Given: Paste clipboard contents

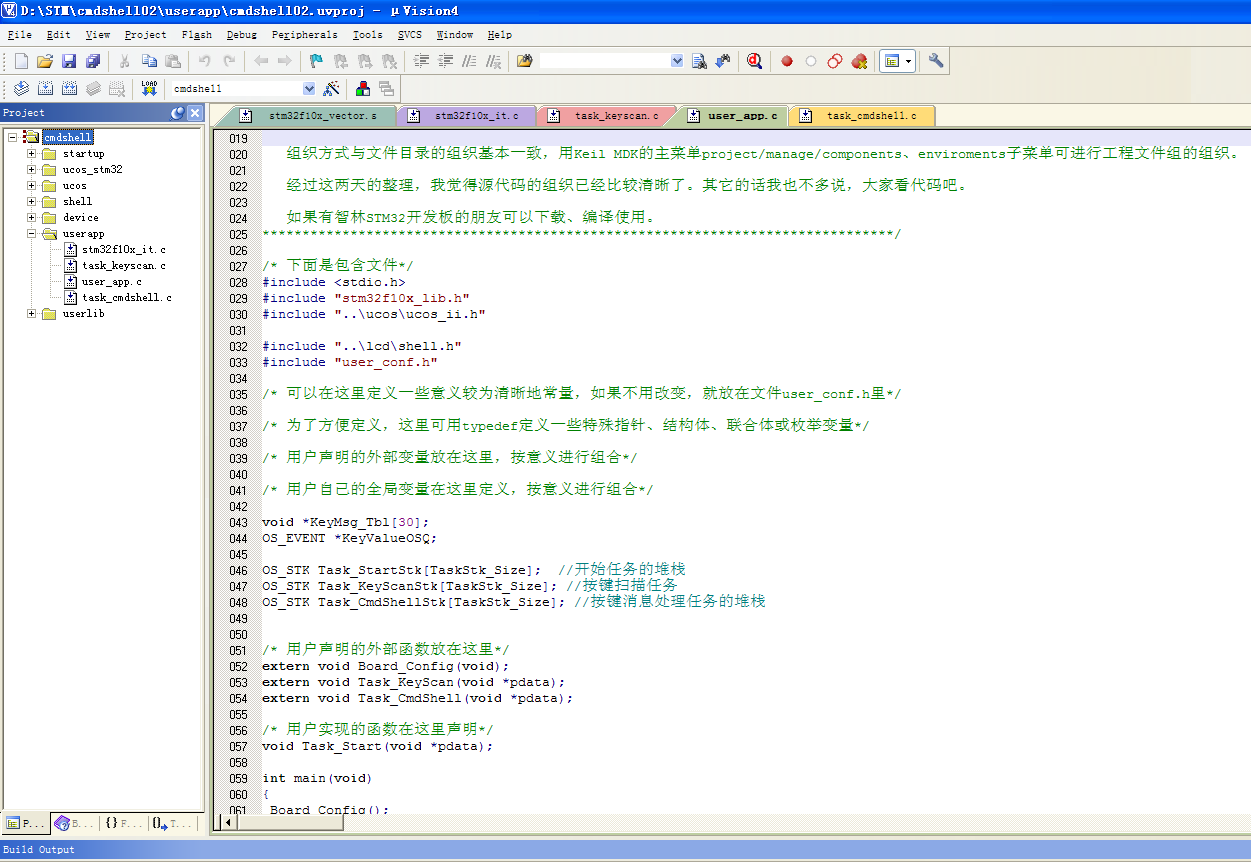Looking at the screenshot, I should click(173, 61).
